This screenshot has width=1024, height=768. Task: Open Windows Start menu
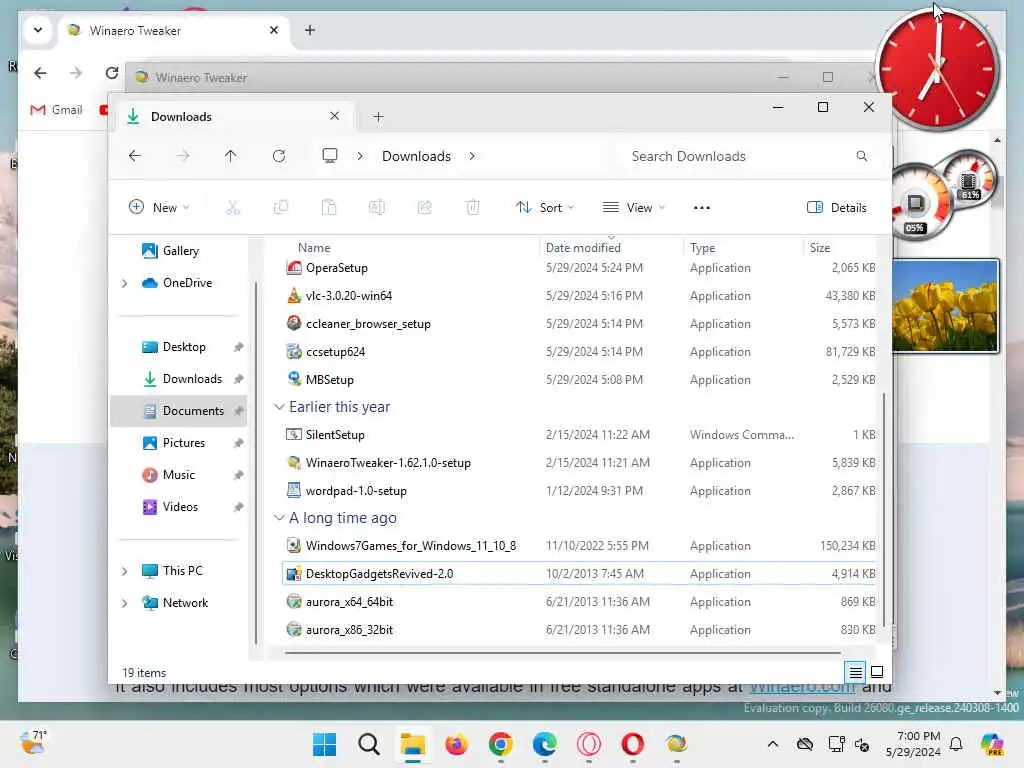(x=325, y=744)
